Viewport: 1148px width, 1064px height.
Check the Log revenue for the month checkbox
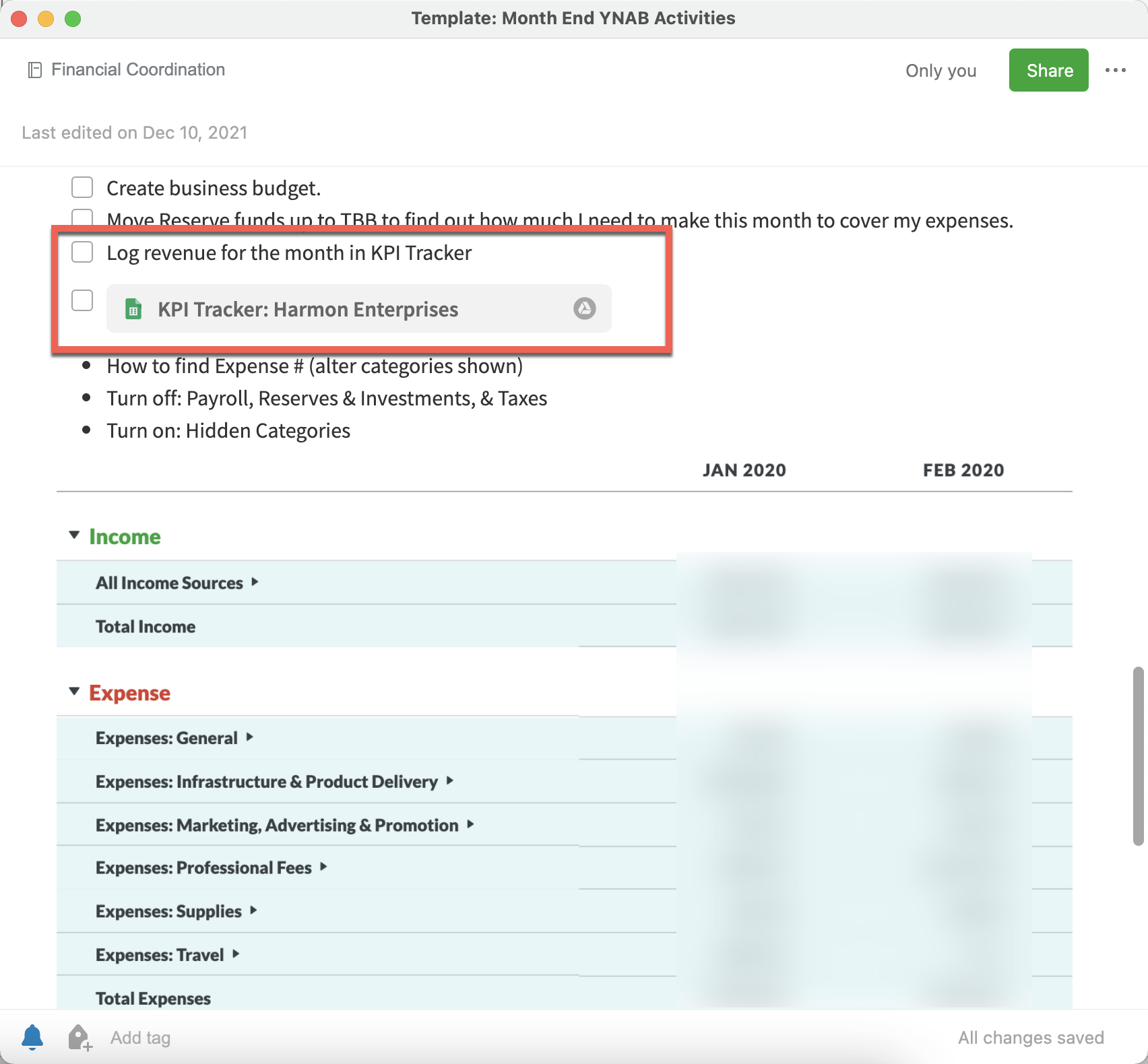82,252
